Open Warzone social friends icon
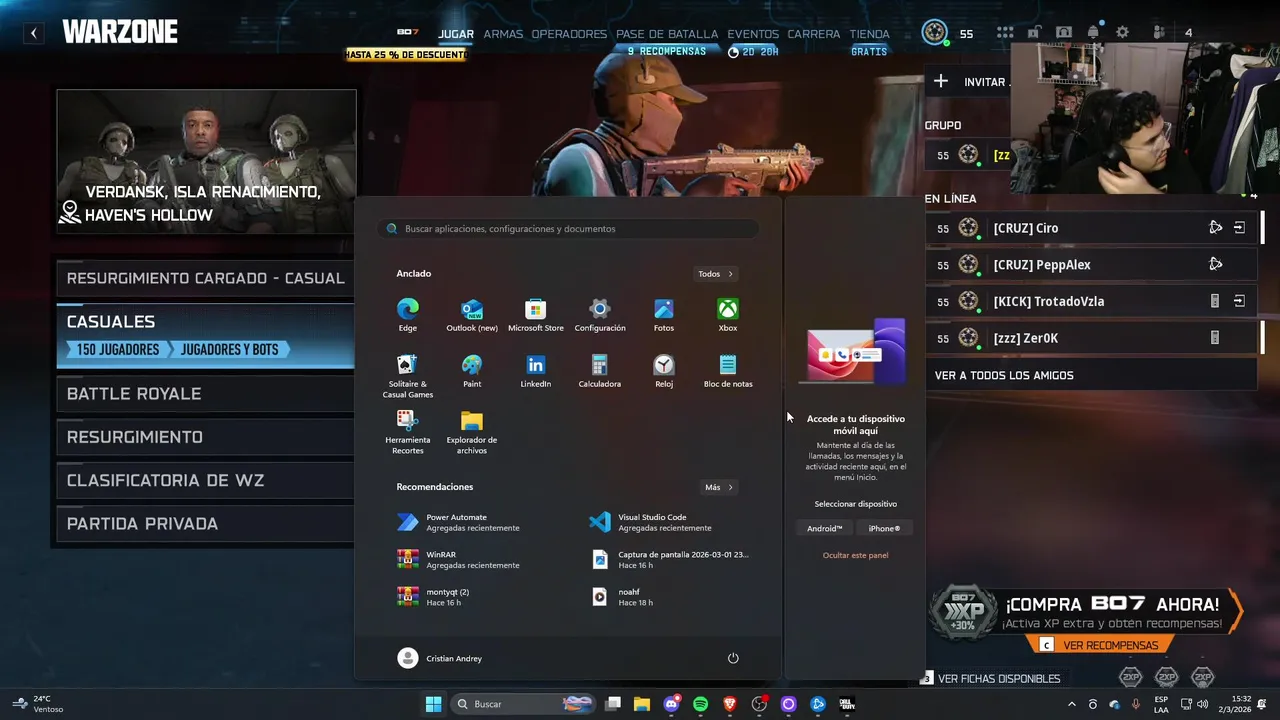 point(1159,33)
